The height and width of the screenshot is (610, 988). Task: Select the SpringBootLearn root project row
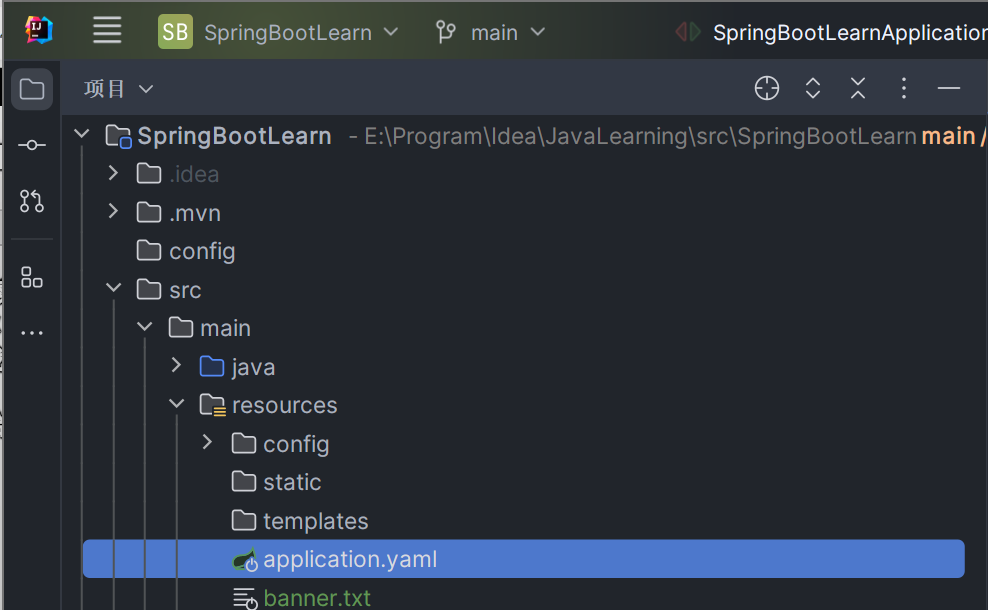[524, 136]
